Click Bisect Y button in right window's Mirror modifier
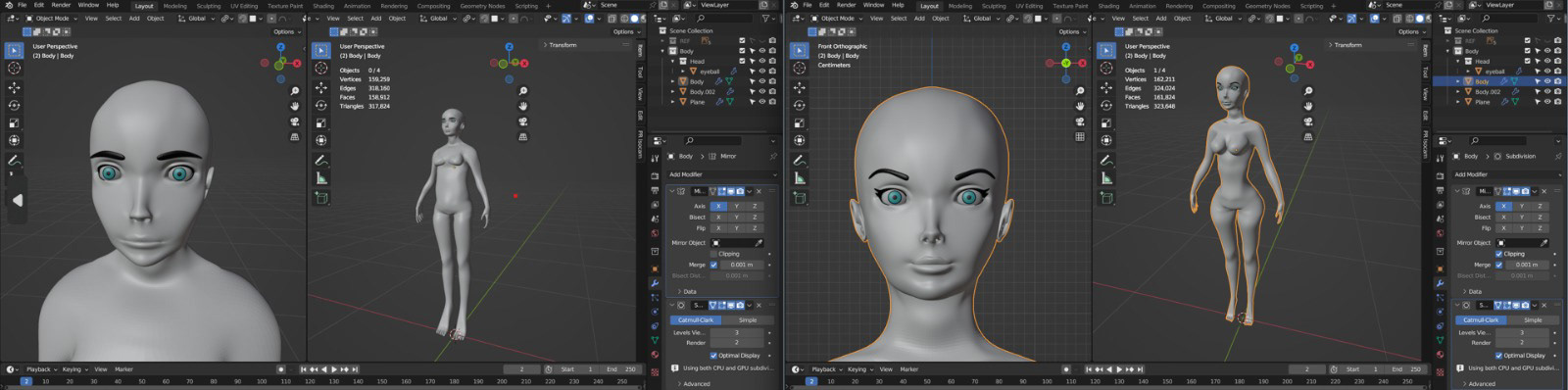1568x390 pixels. 1521,217
